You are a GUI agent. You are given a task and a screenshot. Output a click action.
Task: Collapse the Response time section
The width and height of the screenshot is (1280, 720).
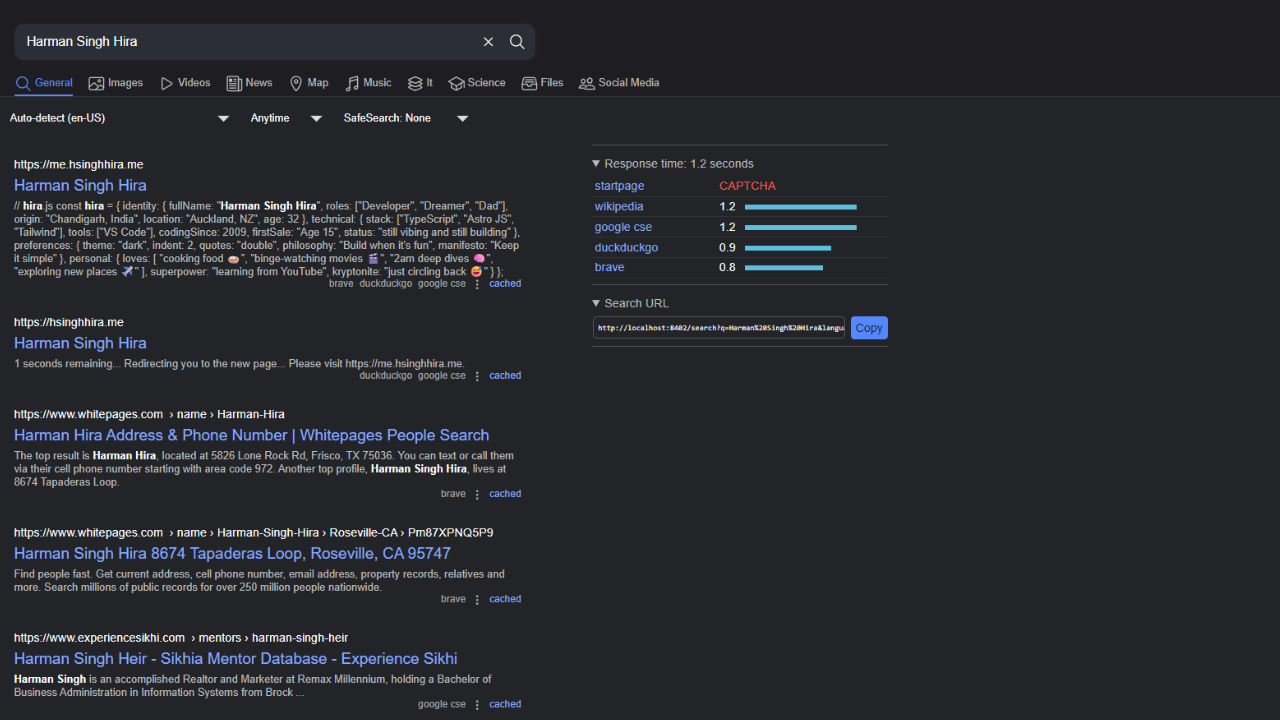(x=673, y=164)
